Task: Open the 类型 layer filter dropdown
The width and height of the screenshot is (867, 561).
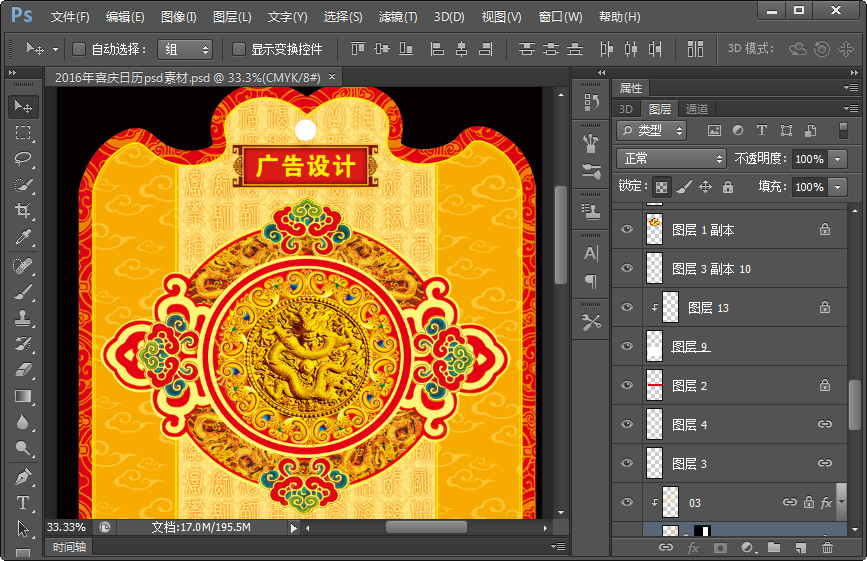Action: click(651, 130)
